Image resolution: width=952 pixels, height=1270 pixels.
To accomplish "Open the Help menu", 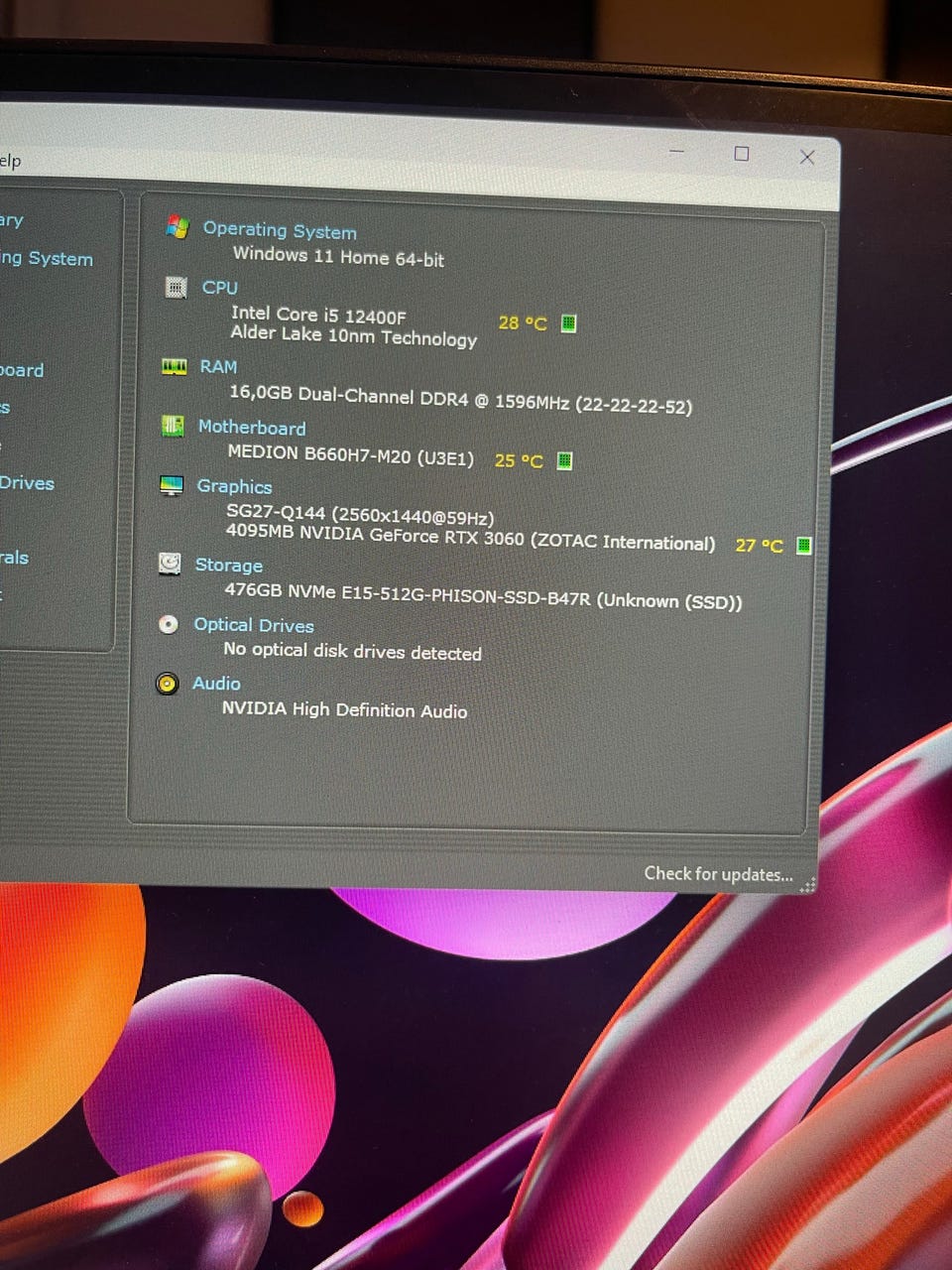I will click(x=10, y=161).
